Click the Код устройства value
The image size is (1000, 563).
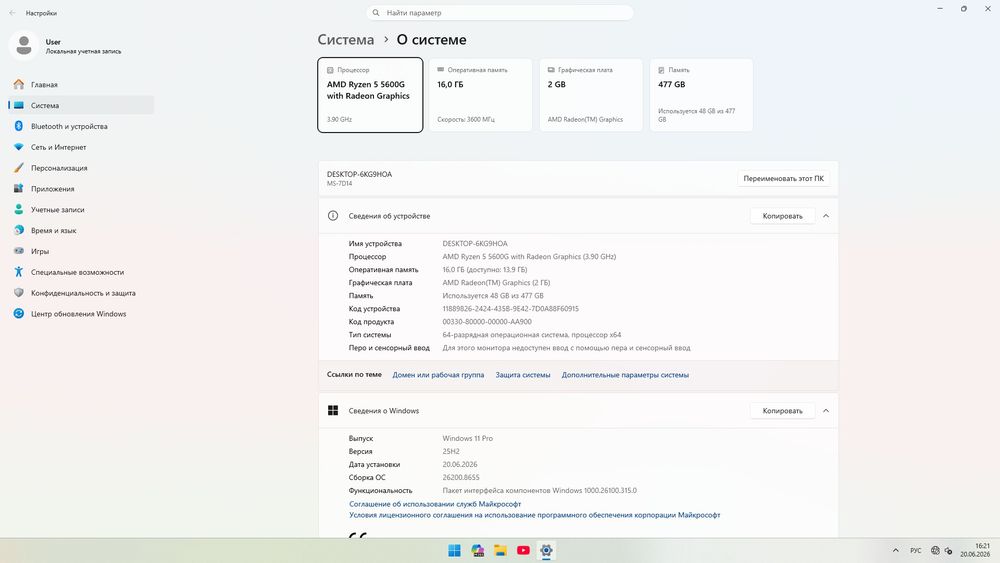pyautogui.click(x=510, y=309)
